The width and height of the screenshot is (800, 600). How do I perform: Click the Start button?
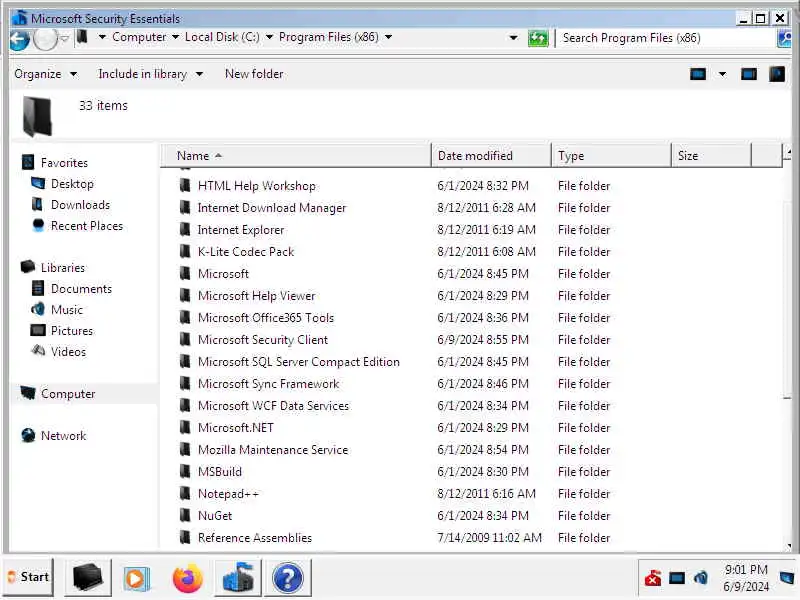28,577
